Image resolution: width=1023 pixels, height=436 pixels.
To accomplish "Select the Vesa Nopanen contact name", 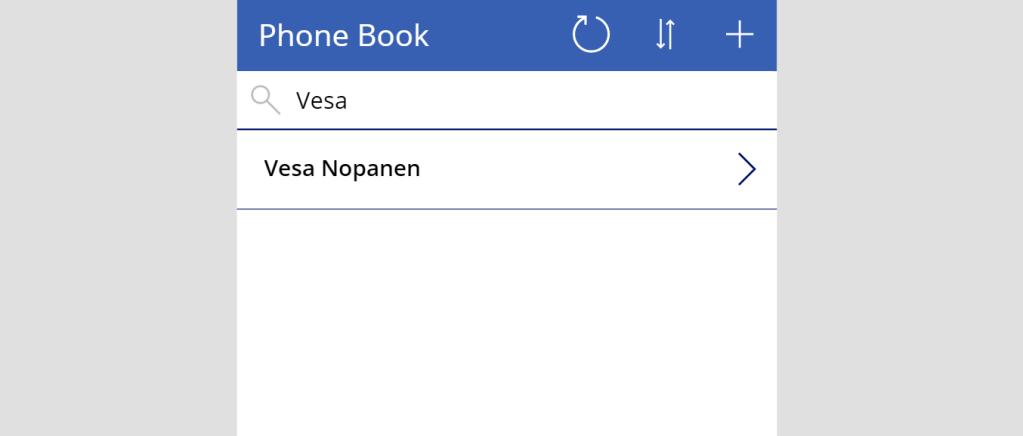I will [x=342, y=169].
